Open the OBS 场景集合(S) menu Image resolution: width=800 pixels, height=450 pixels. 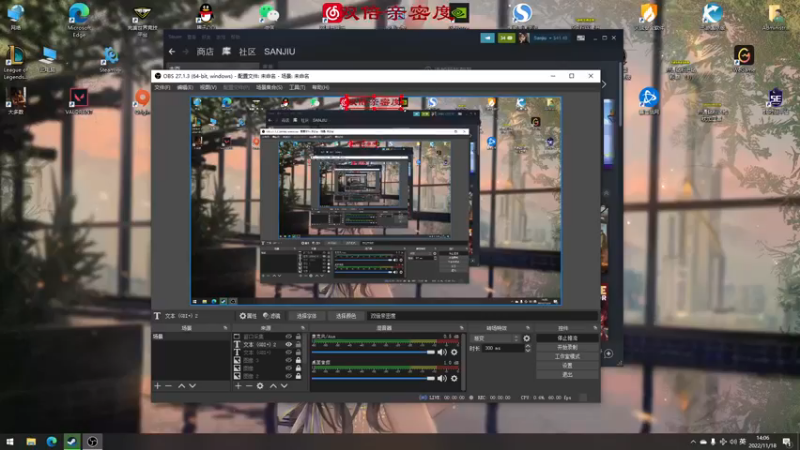point(269,88)
